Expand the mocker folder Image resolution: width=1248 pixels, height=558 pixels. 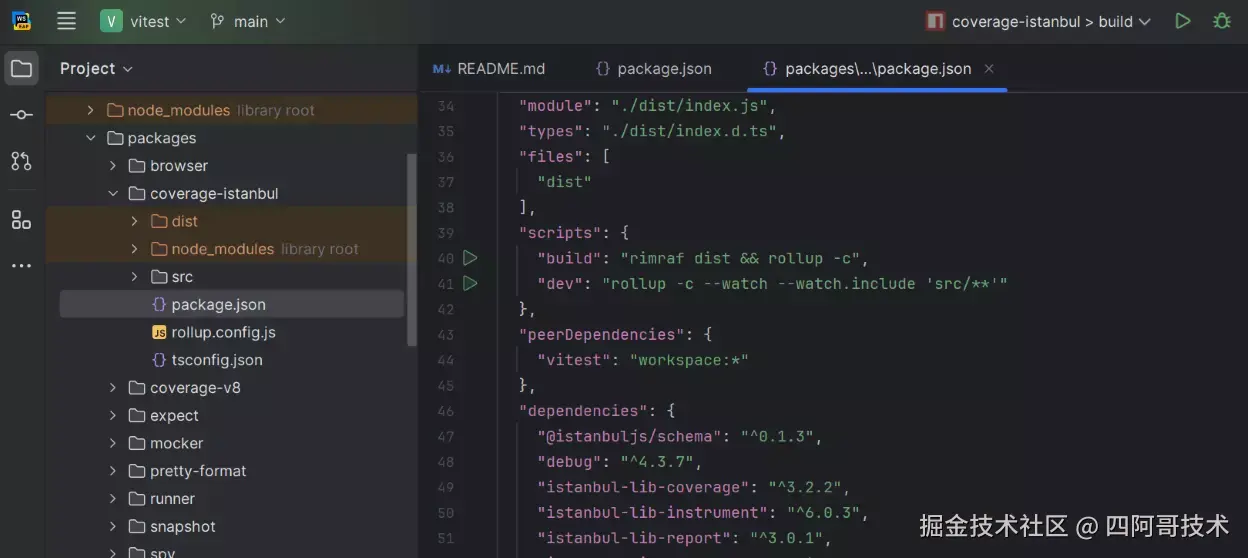113,443
